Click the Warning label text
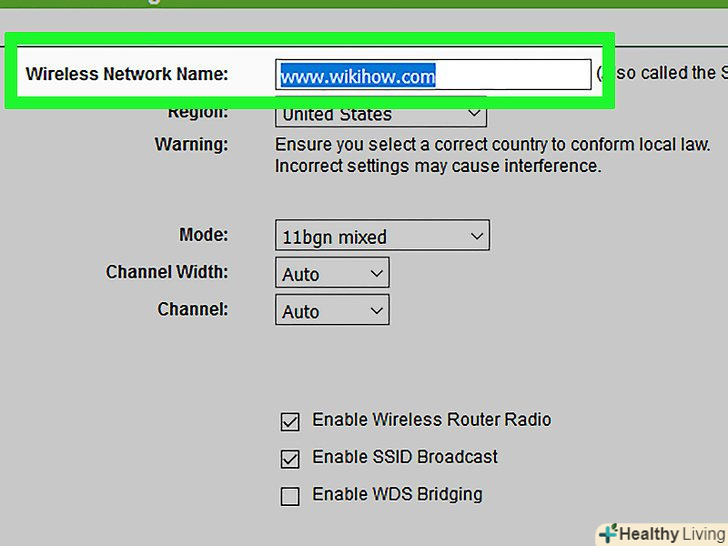The height and width of the screenshot is (546, 728). pos(191,144)
